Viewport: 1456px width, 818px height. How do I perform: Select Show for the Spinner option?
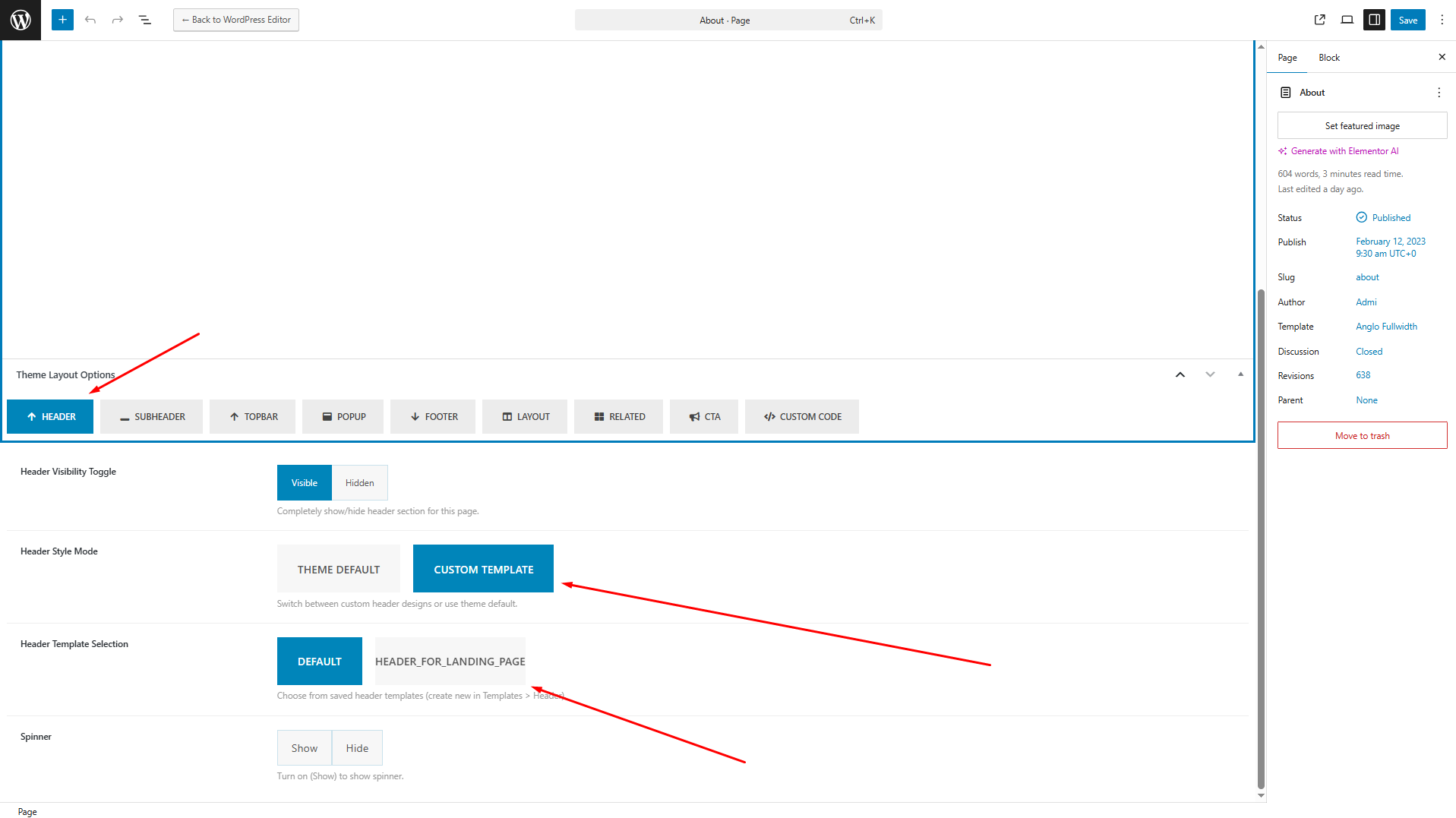(304, 748)
